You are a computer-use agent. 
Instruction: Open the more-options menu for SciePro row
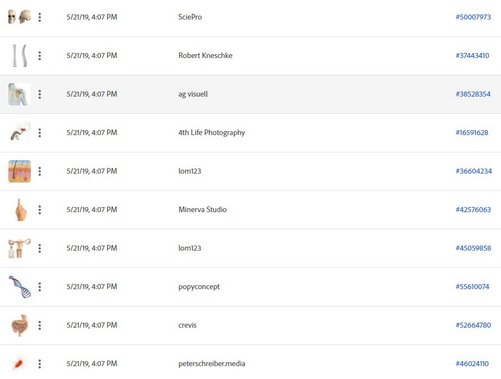(40, 17)
